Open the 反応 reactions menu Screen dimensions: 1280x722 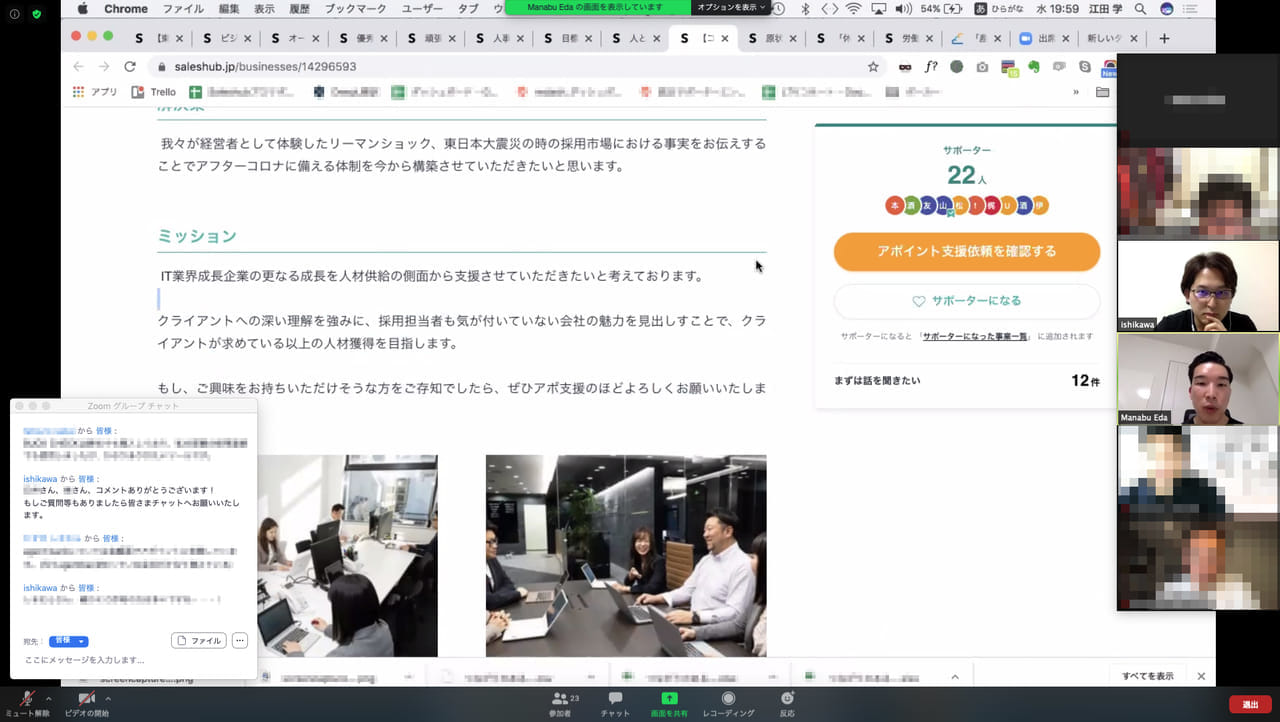tap(786, 700)
